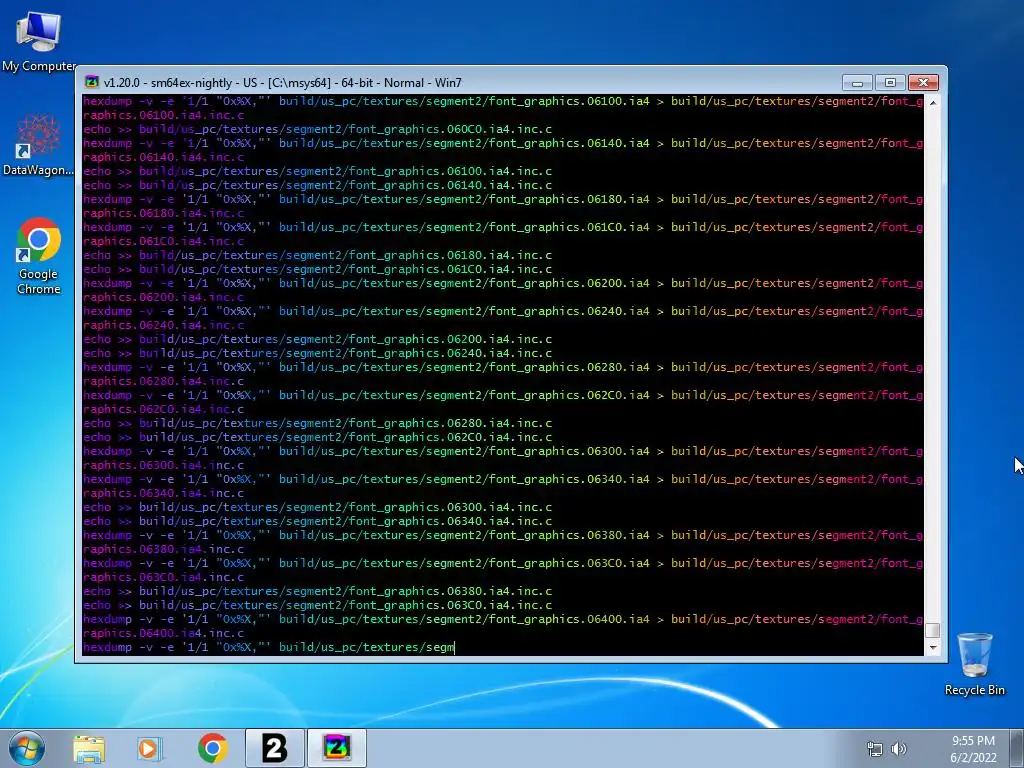Click the echo line ending in font_graphics.06380.ia4.inc.c
Viewport: 1024px width, 768px height.
[x=317, y=592]
